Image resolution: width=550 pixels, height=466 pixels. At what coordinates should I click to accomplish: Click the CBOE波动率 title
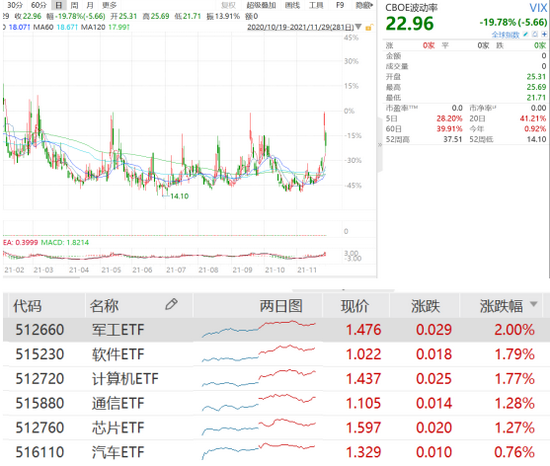[411, 8]
